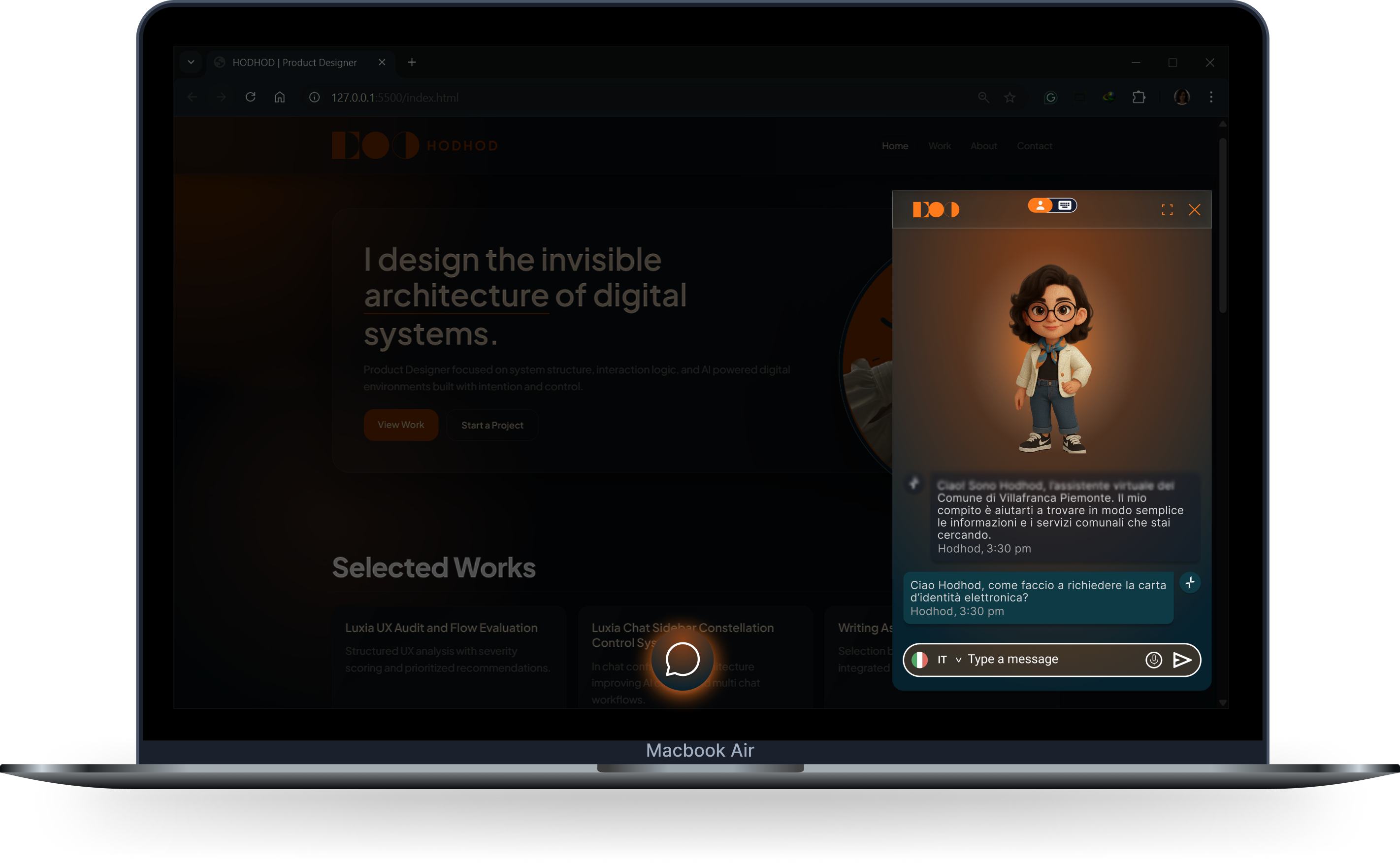The image size is (1400, 866).
Task: Open the Work nav link
Action: point(939,146)
